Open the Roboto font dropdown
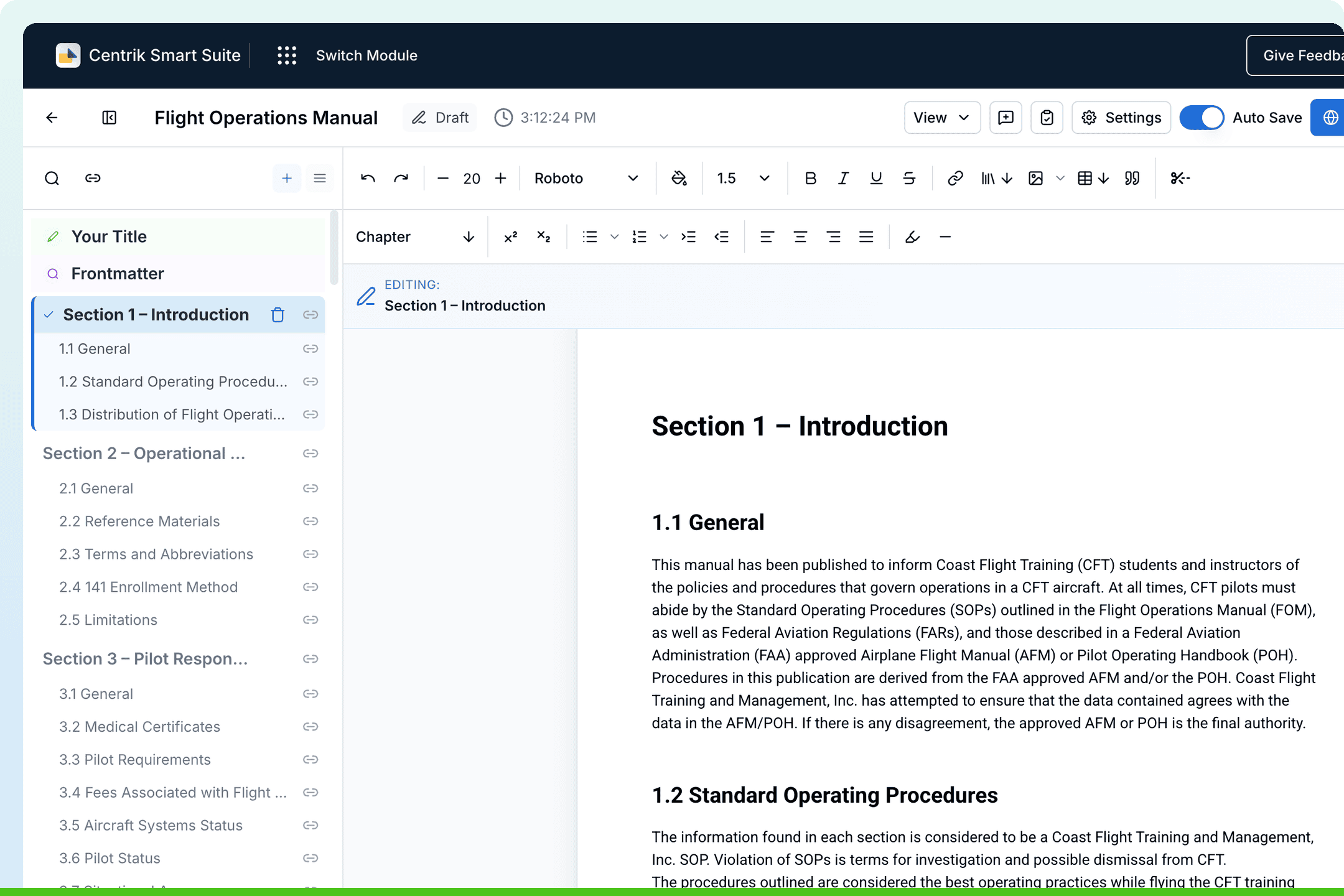 coord(586,179)
